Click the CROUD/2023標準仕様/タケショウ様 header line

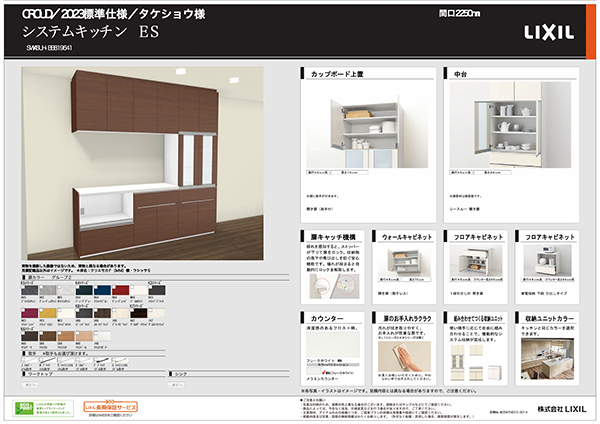(114, 14)
